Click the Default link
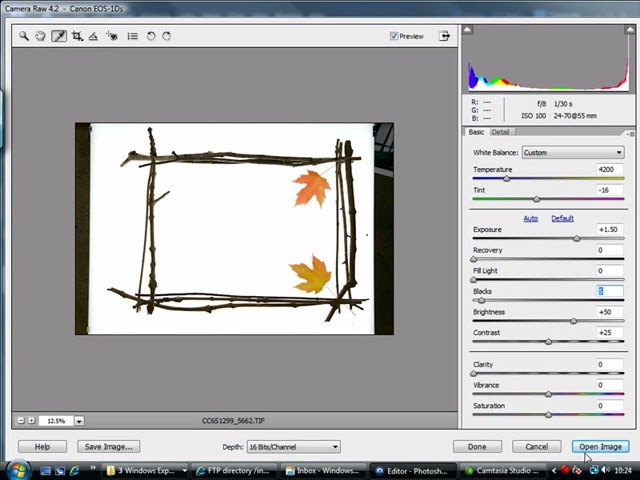 pyautogui.click(x=562, y=219)
